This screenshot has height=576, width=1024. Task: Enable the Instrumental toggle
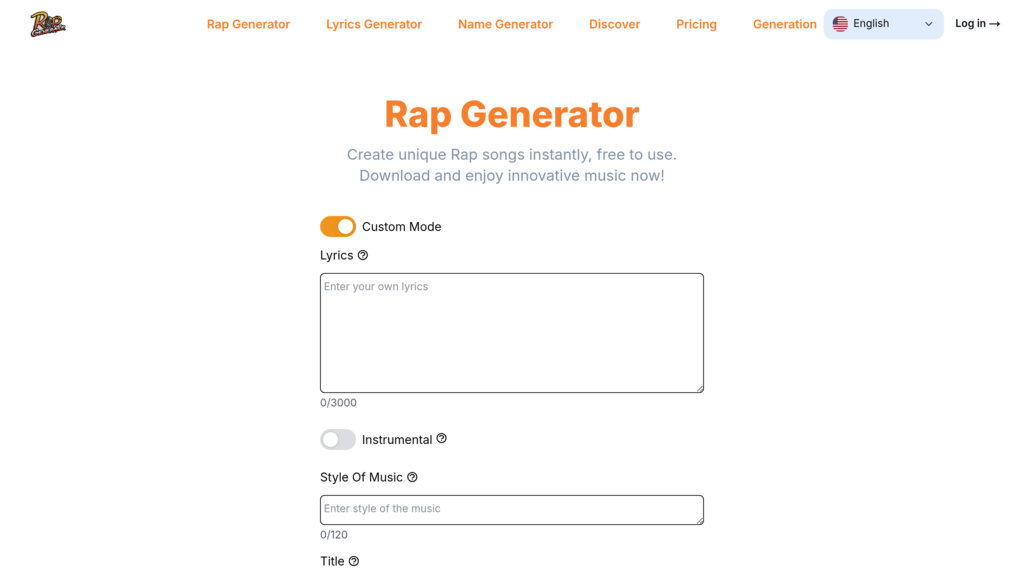click(338, 440)
